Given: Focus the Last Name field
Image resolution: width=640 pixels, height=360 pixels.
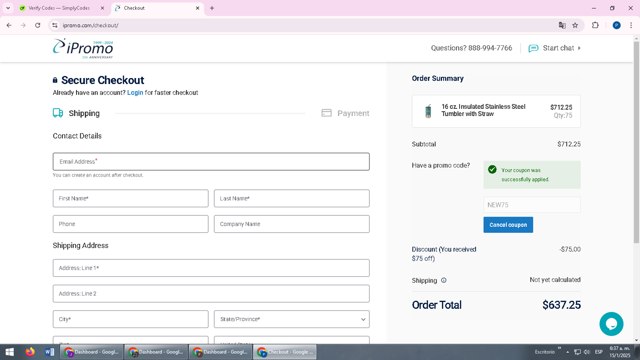Looking at the screenshot, I should 292,198.
